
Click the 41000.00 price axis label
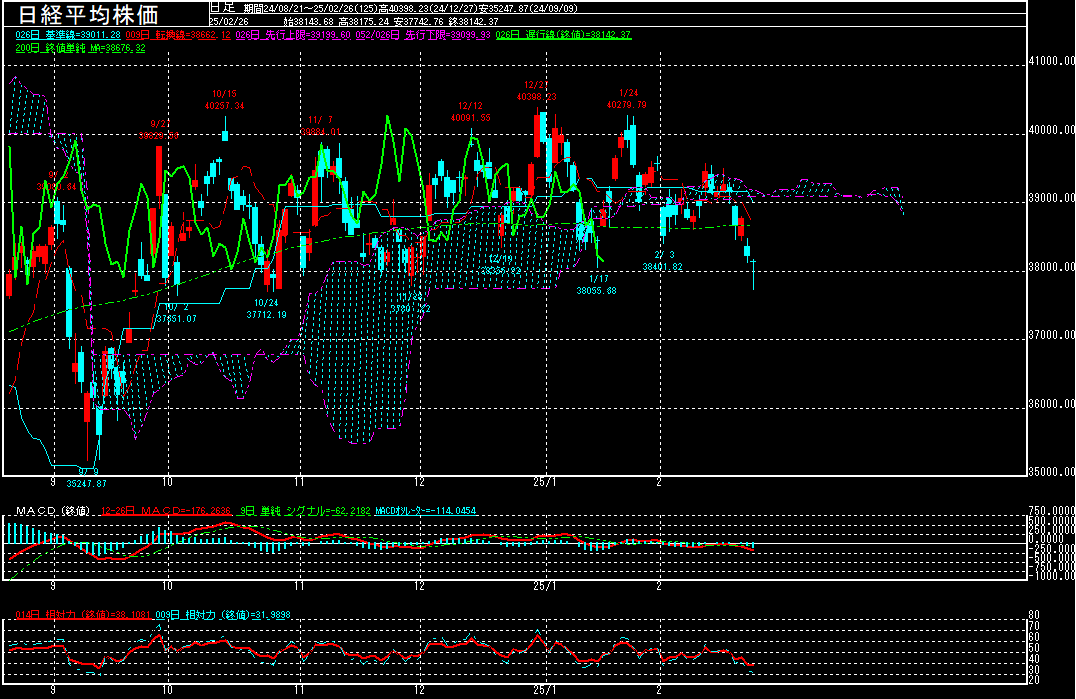click(1052, 61)
